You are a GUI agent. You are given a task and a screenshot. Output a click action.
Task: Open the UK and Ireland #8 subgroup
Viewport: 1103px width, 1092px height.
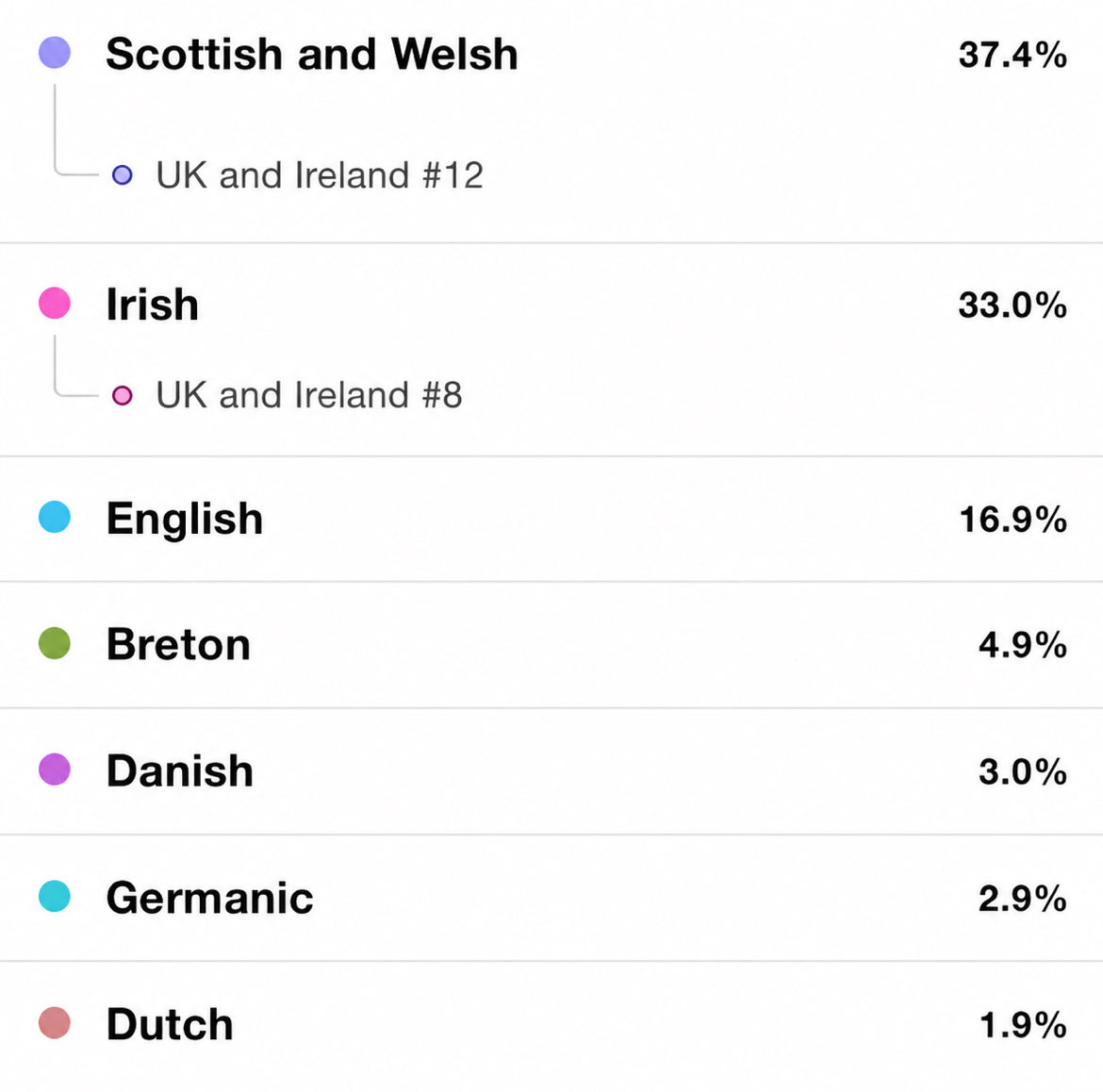pyautogui.click(x=309, y=395)
